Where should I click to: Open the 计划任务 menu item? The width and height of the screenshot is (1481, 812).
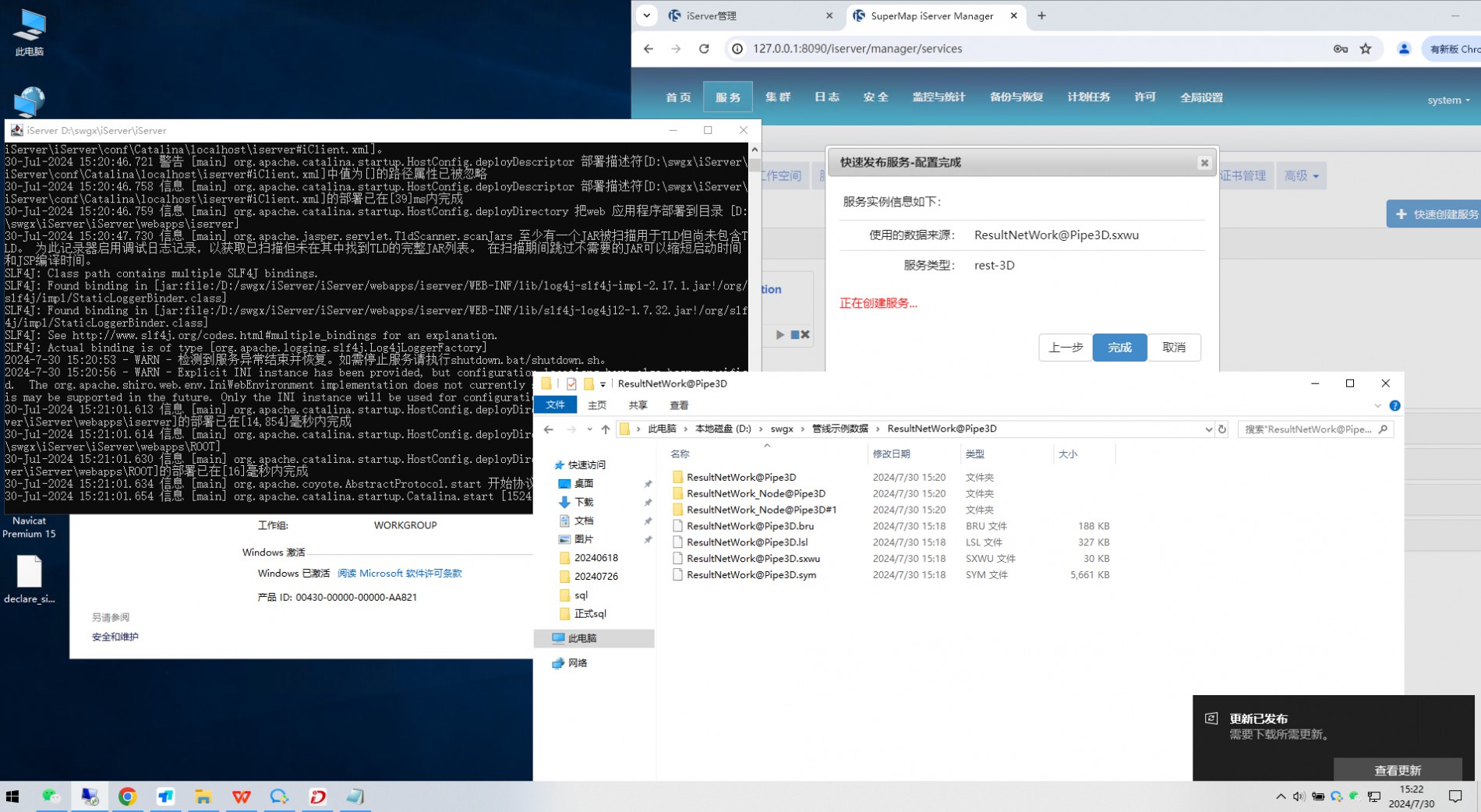[1088, 97]
